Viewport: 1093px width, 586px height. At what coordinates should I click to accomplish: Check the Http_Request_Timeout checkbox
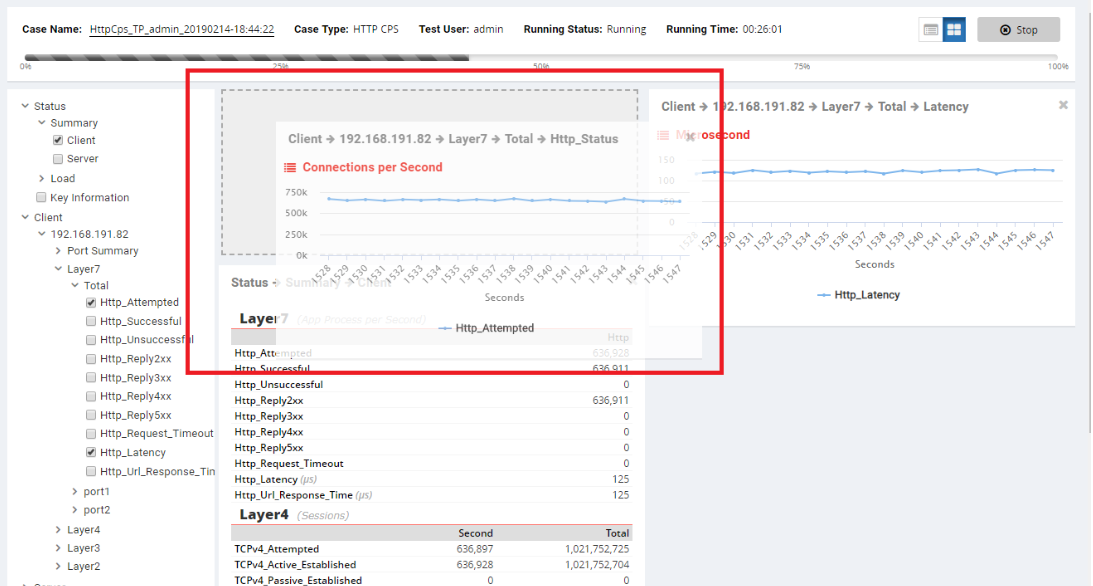point(91,433)
